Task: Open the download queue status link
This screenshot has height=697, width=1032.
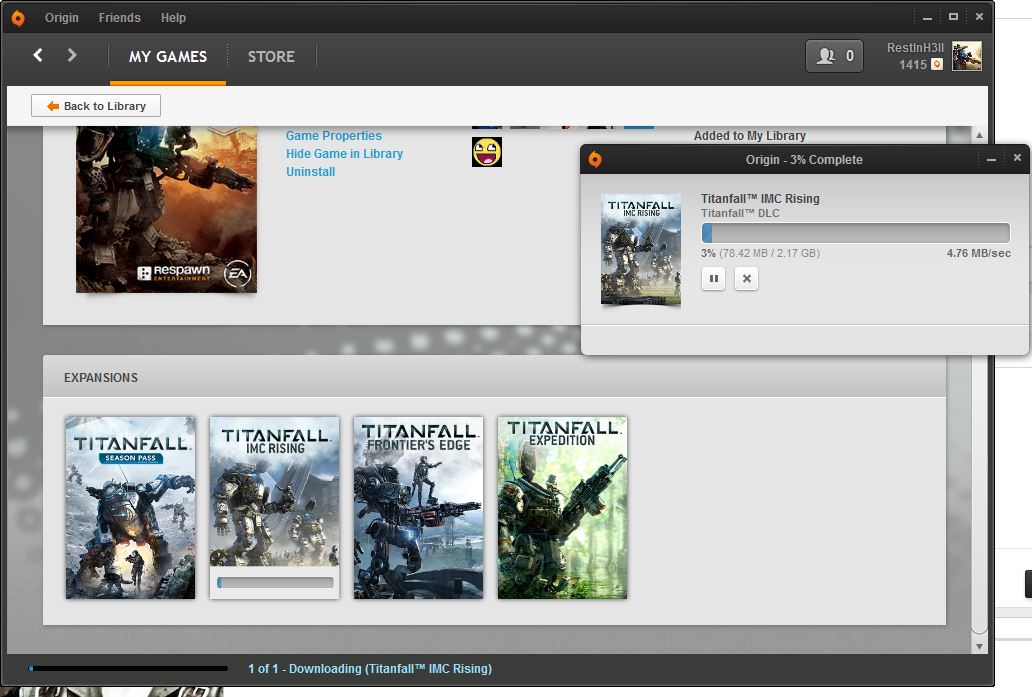Action: 370,669
